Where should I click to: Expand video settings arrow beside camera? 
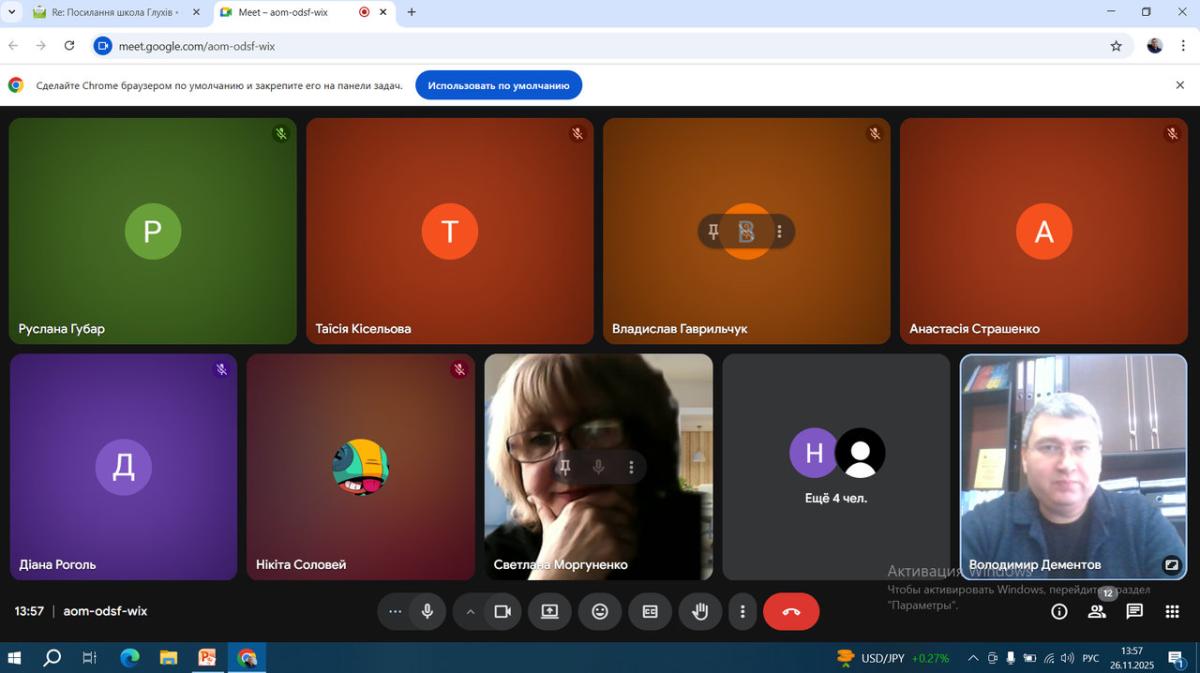coord(470,612)
